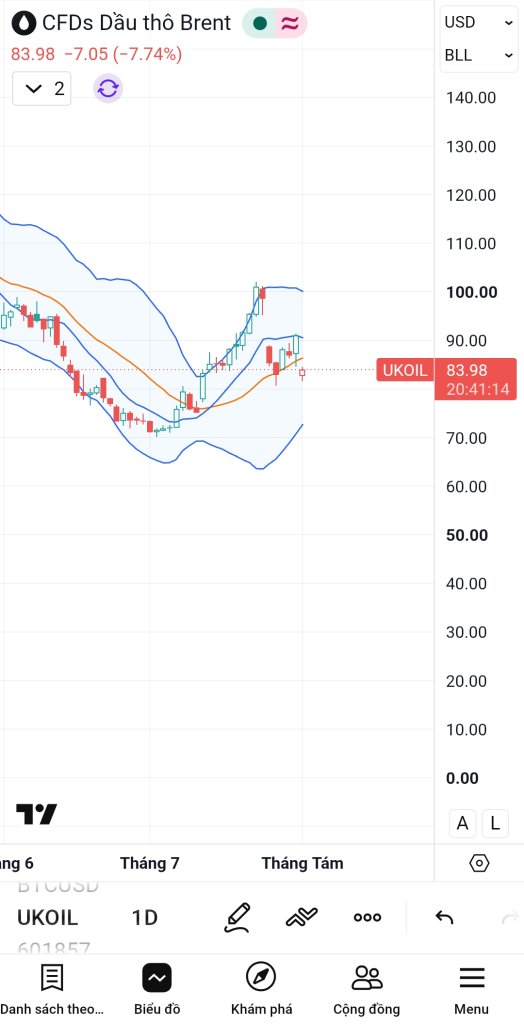Tap the UKOIL symbol selector

coord(47,918)
